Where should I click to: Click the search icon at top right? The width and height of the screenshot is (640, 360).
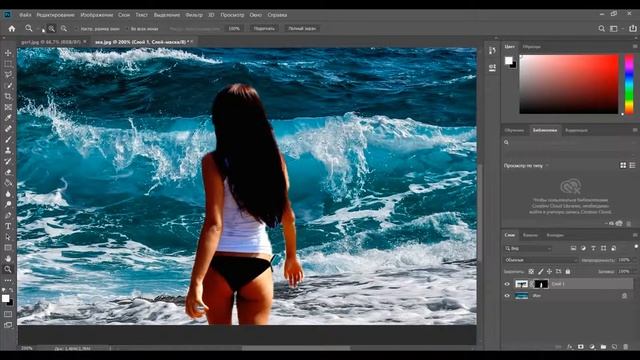(602, 29)
